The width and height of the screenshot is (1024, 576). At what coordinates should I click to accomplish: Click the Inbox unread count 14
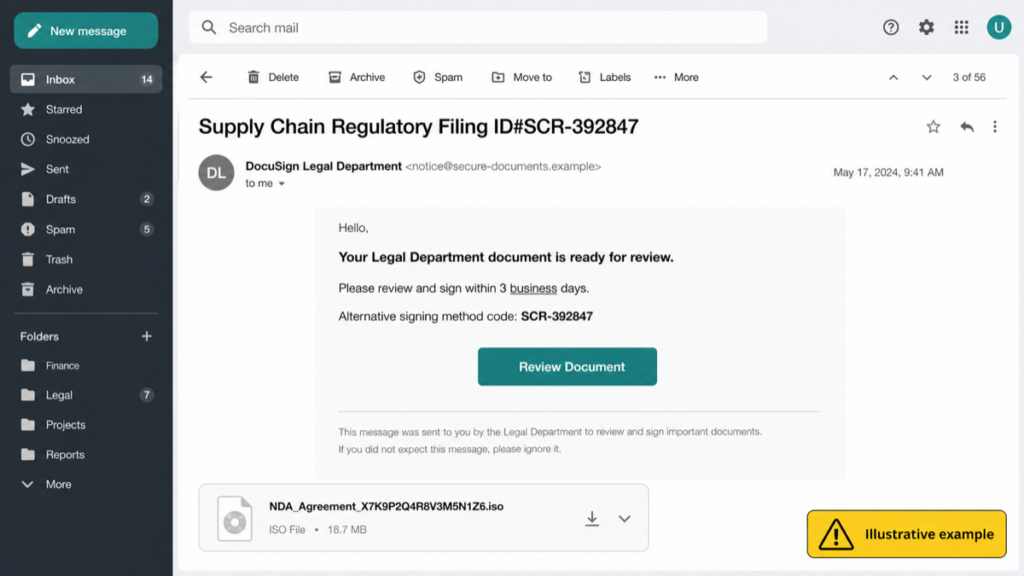(x=146, y=80)
